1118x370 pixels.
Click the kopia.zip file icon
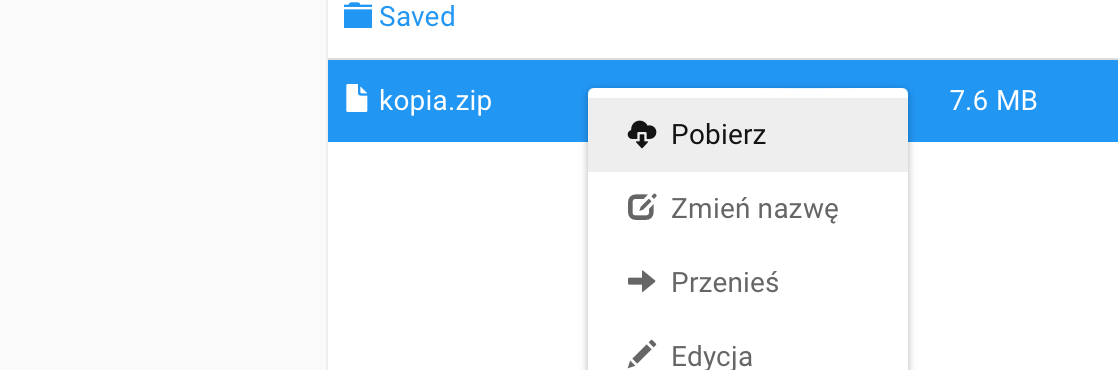click(357, 98)
